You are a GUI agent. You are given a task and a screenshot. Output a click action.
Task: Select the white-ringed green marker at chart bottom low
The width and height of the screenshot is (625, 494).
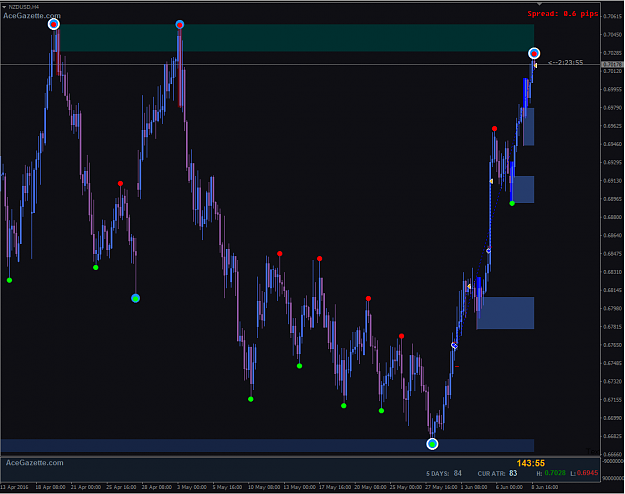pyautogui.click(x=432, y=444)
